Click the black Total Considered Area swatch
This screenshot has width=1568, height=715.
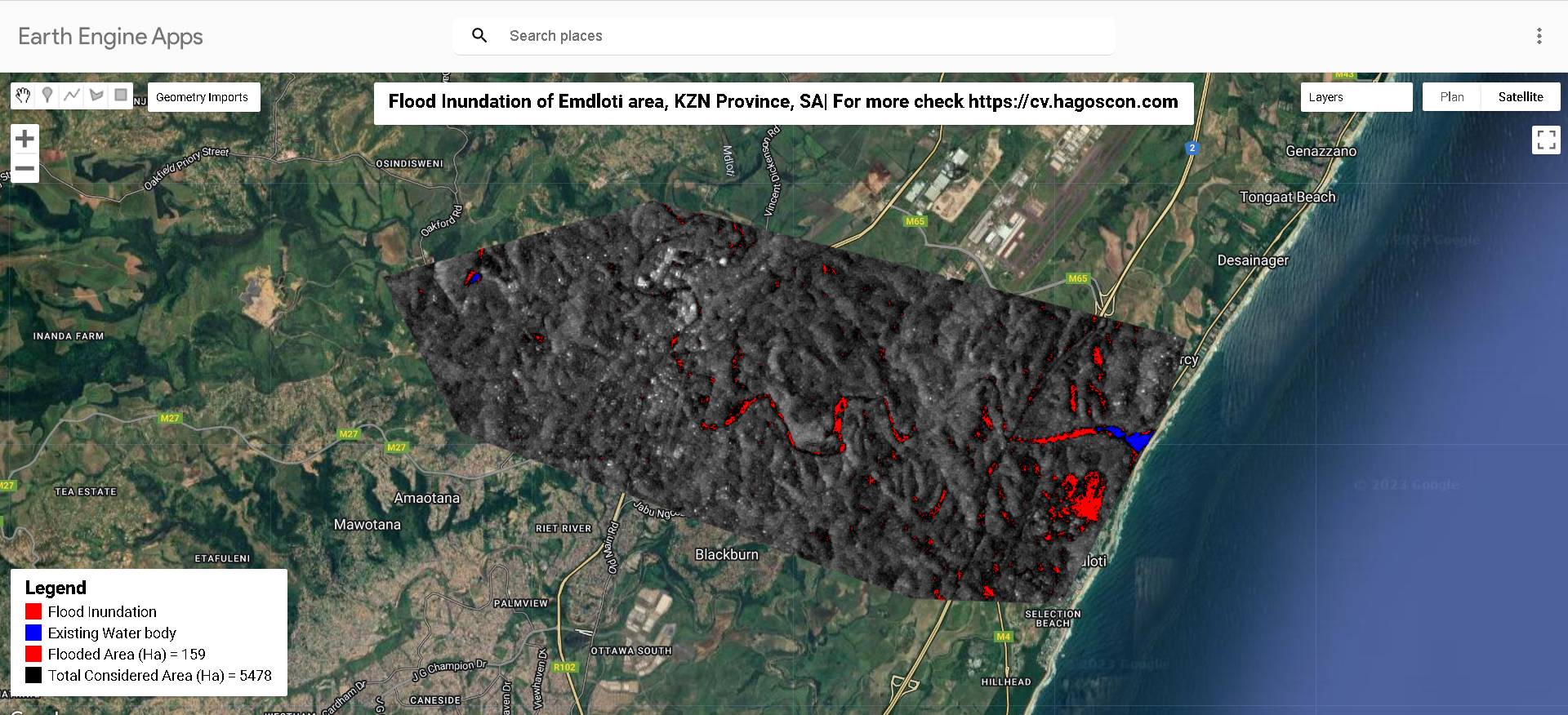[33, 675]
